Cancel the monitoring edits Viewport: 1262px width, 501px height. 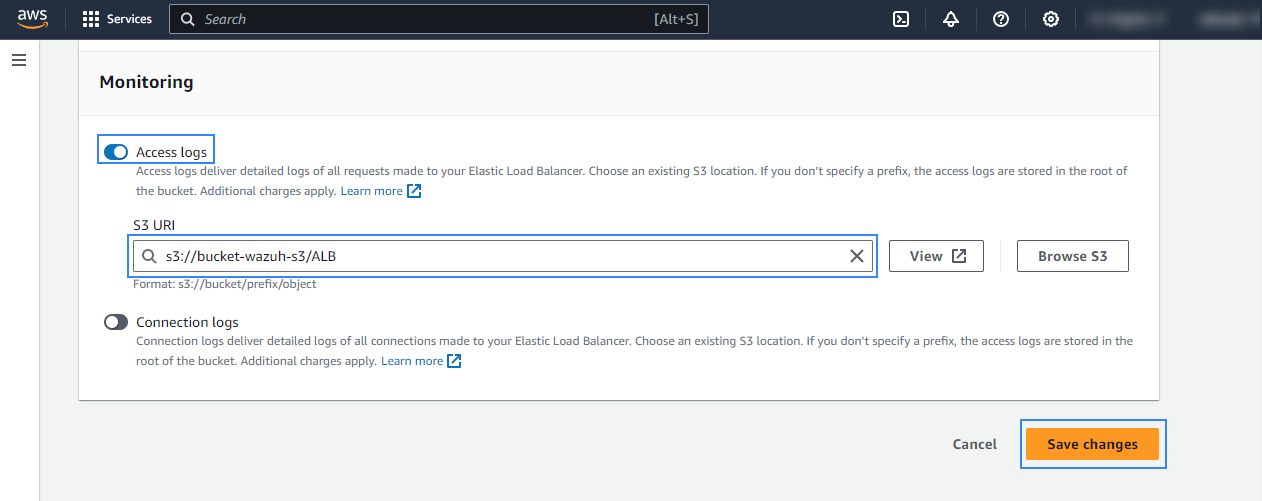(x=974, y=444)
